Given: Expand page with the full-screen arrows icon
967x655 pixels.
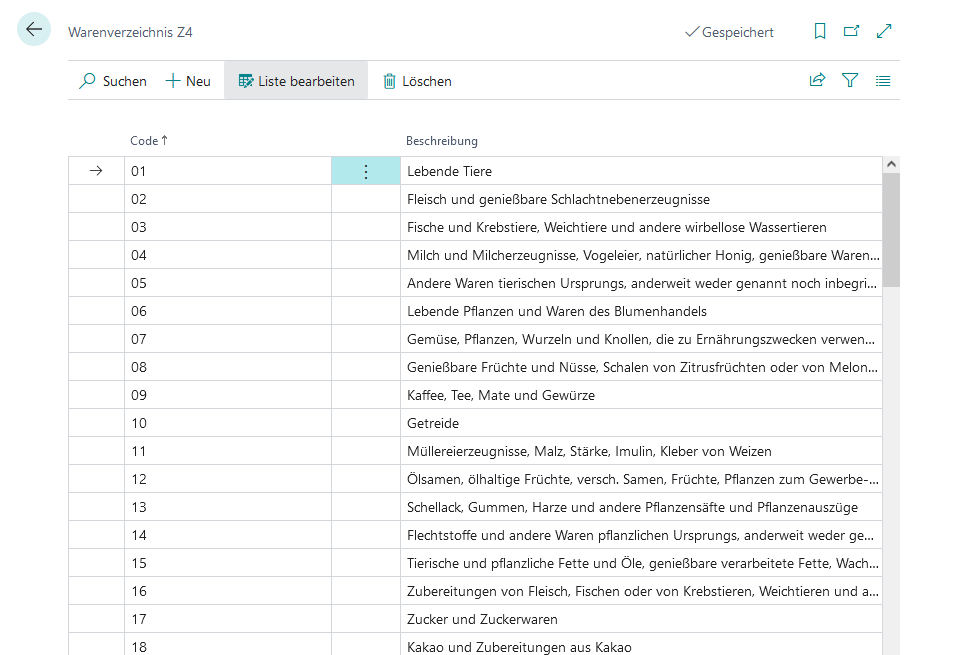Looking at the screenshot, I should point(884,32).
